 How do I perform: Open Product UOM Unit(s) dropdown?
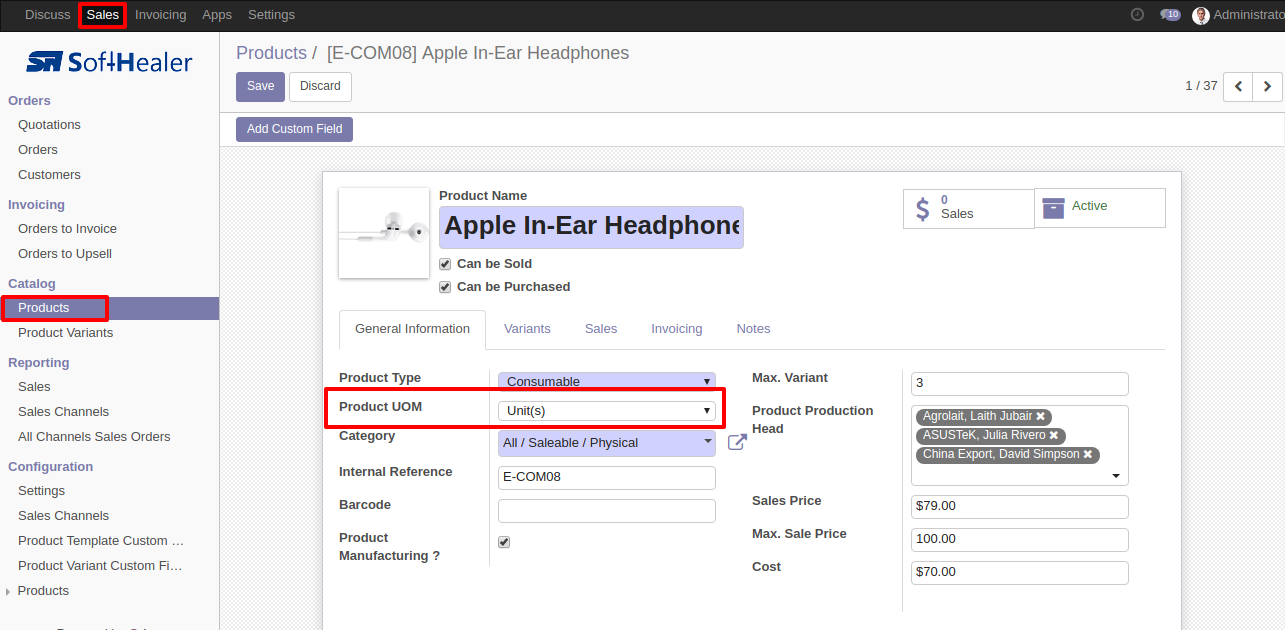tap(607, 411)
